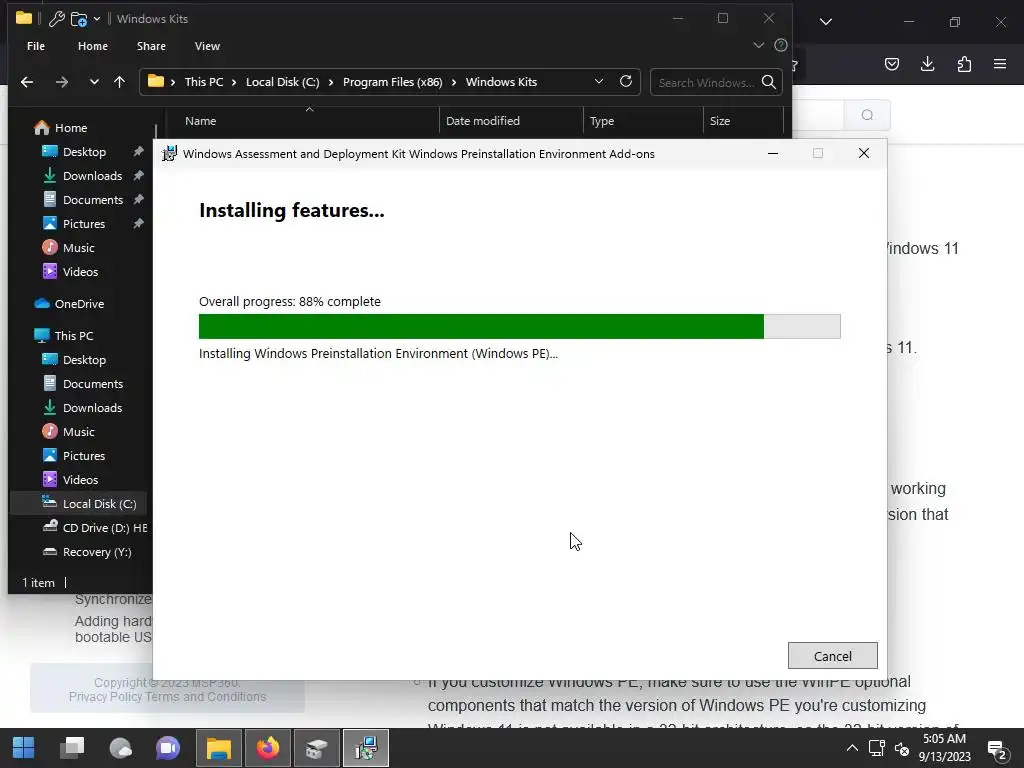Open Quick Access Toolbar customize dropdown
1024x768 pixels.
click(x=97, y=19)
